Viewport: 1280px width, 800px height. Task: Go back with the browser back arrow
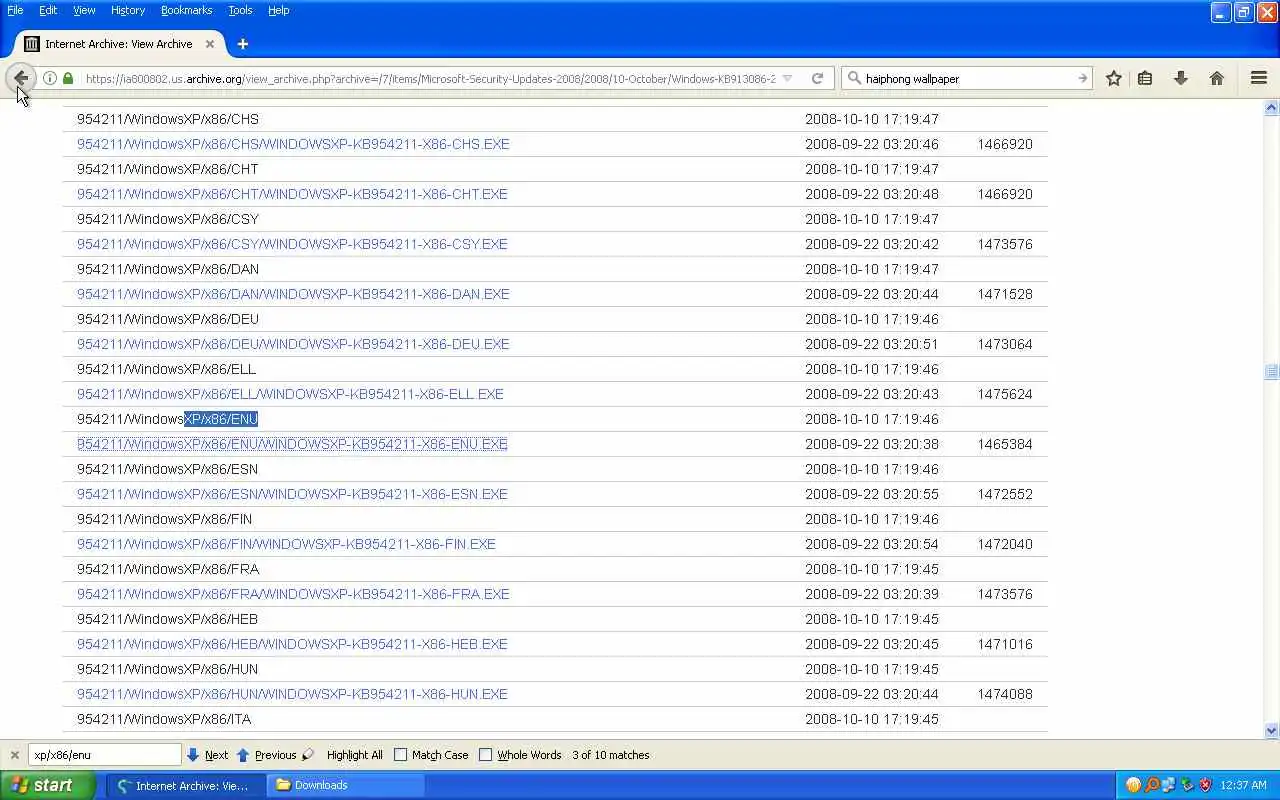(21, 78)
